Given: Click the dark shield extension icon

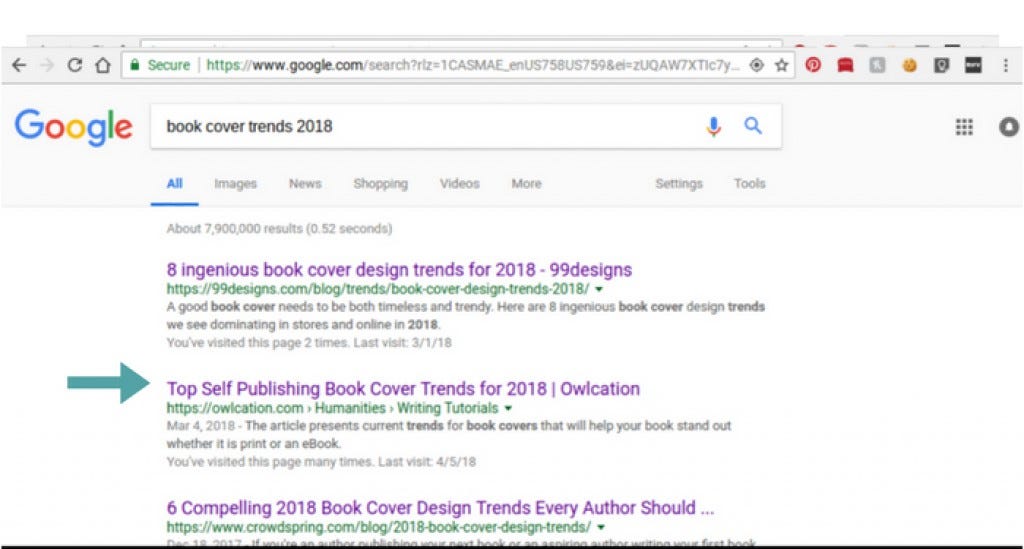Looking at the screenshot, I should point(941,65).
